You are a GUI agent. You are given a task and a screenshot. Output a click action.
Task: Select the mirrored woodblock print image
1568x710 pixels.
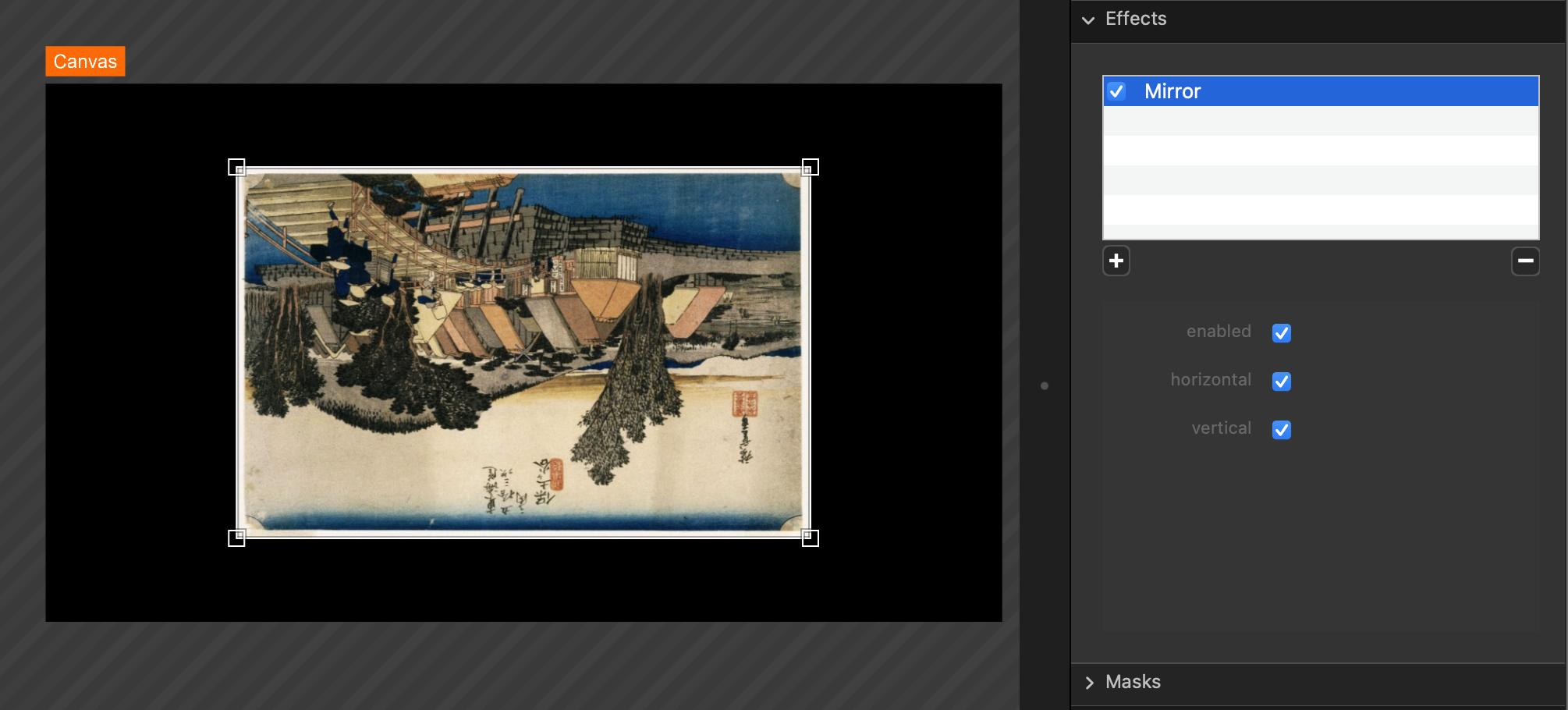click(523, 351)
